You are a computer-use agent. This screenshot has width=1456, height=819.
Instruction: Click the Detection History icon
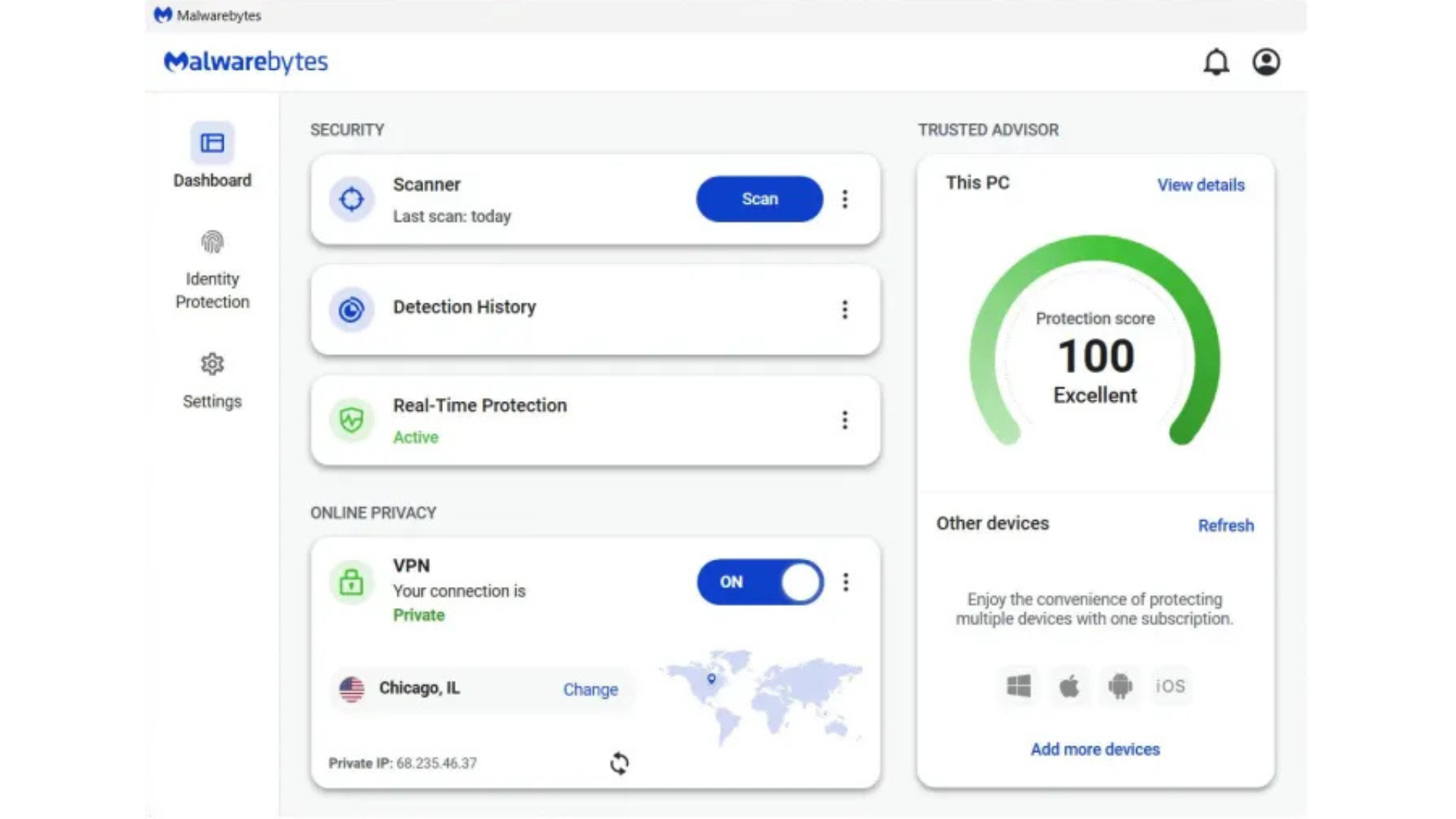(x=351, y=309)
